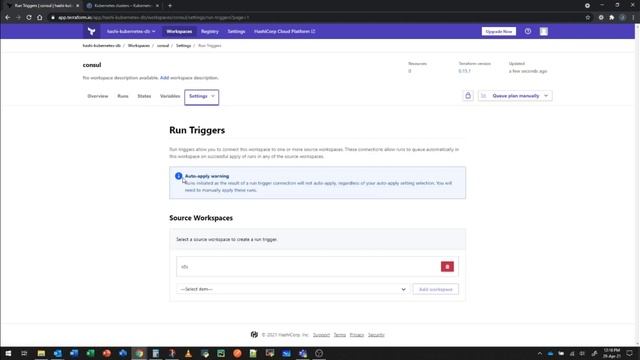Go back with browser back arrow
This screenshot has width=640, height=360.
pyautogui.click(x=8, y=18)
